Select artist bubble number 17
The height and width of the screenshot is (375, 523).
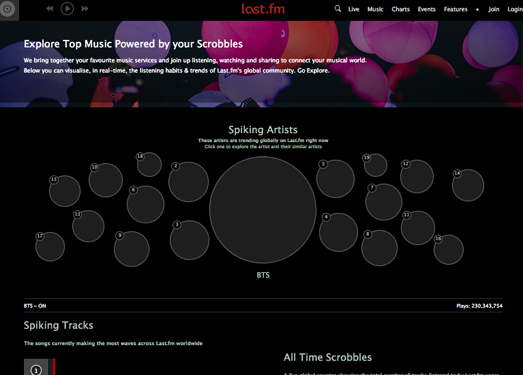[50, 247]
